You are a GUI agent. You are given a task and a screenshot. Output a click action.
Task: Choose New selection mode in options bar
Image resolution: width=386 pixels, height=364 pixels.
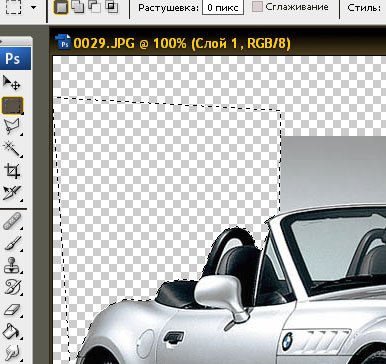click(x=60, y=7)
